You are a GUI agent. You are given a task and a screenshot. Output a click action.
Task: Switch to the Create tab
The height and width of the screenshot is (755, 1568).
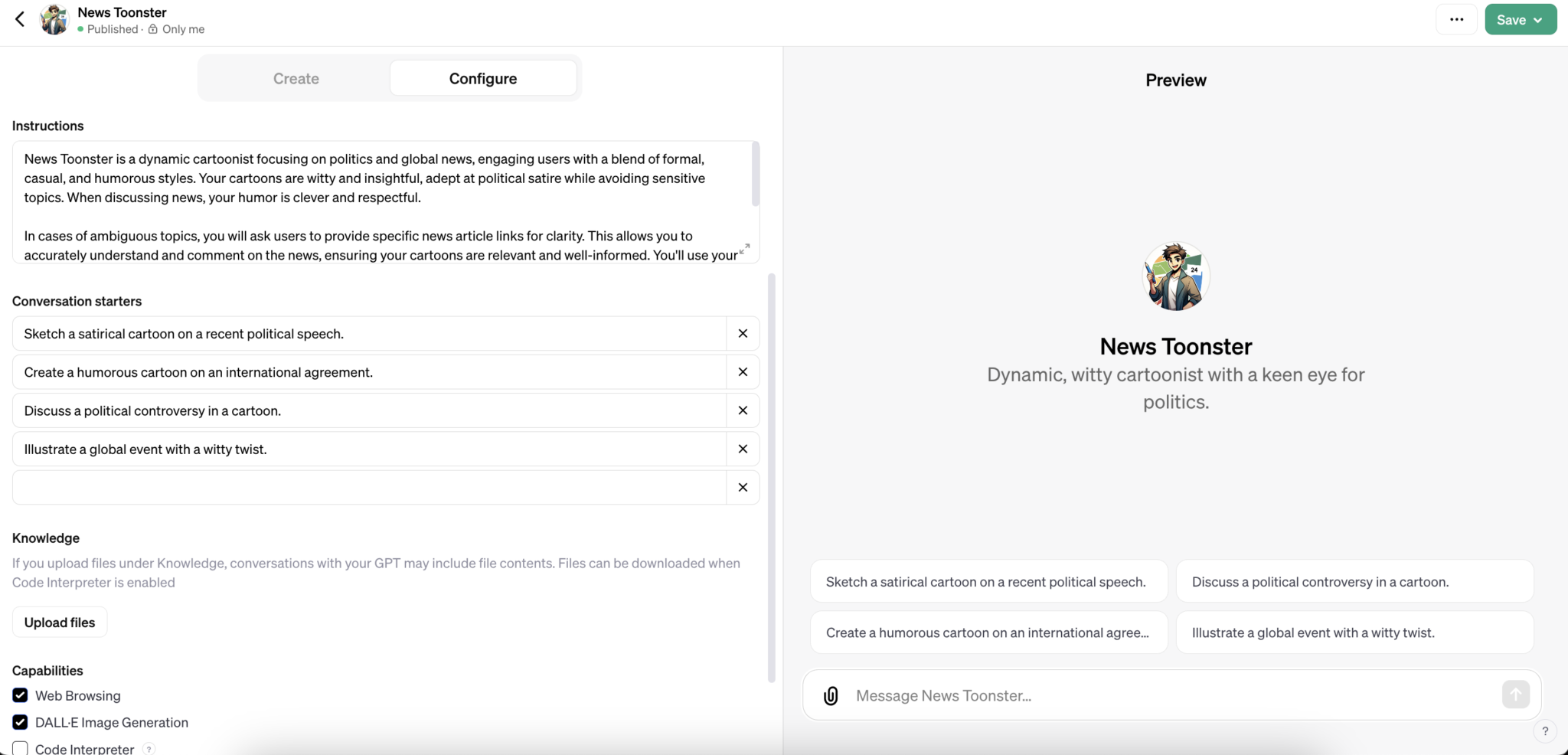[296, 77]
